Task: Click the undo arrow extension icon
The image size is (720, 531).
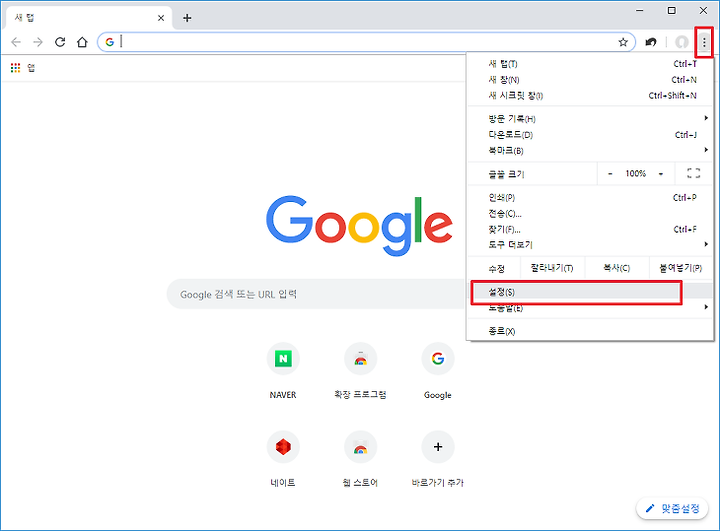Action: pos(651,42)
